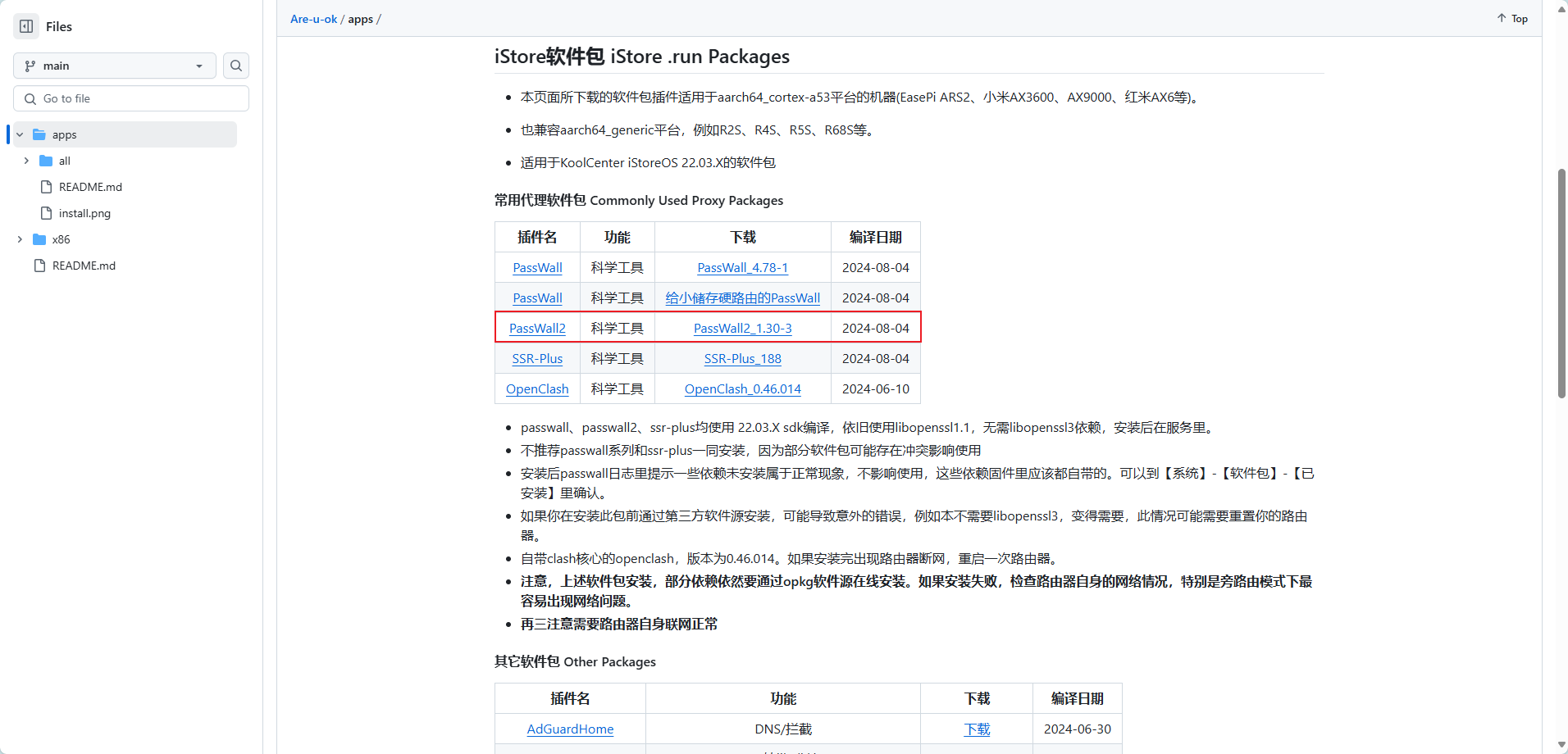Click the apps folder icon in sidebar

click(x=39, y=134)
